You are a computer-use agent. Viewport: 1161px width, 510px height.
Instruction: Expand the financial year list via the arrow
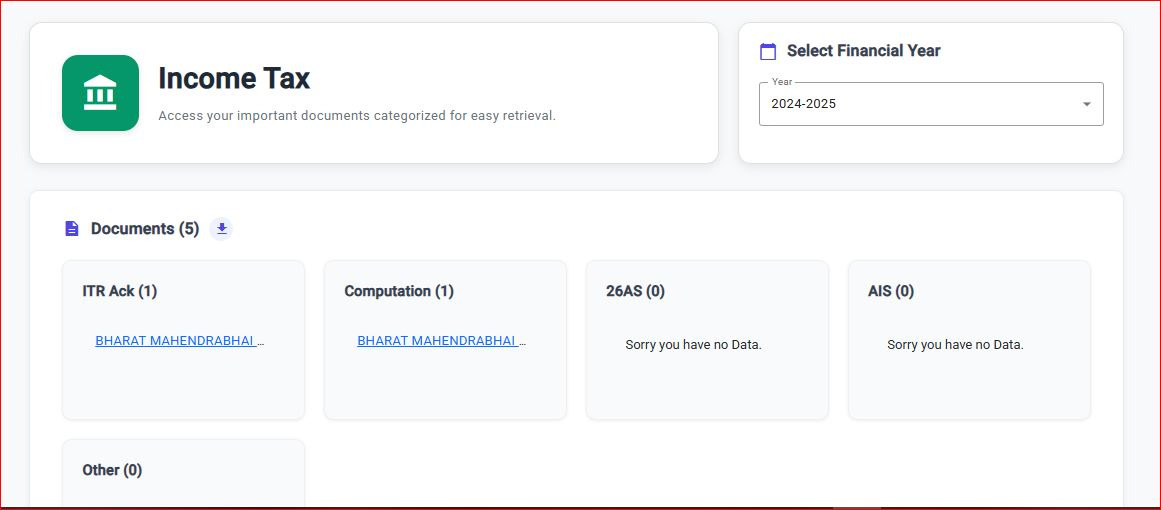pyautogui.click(x=1087, y=104)
